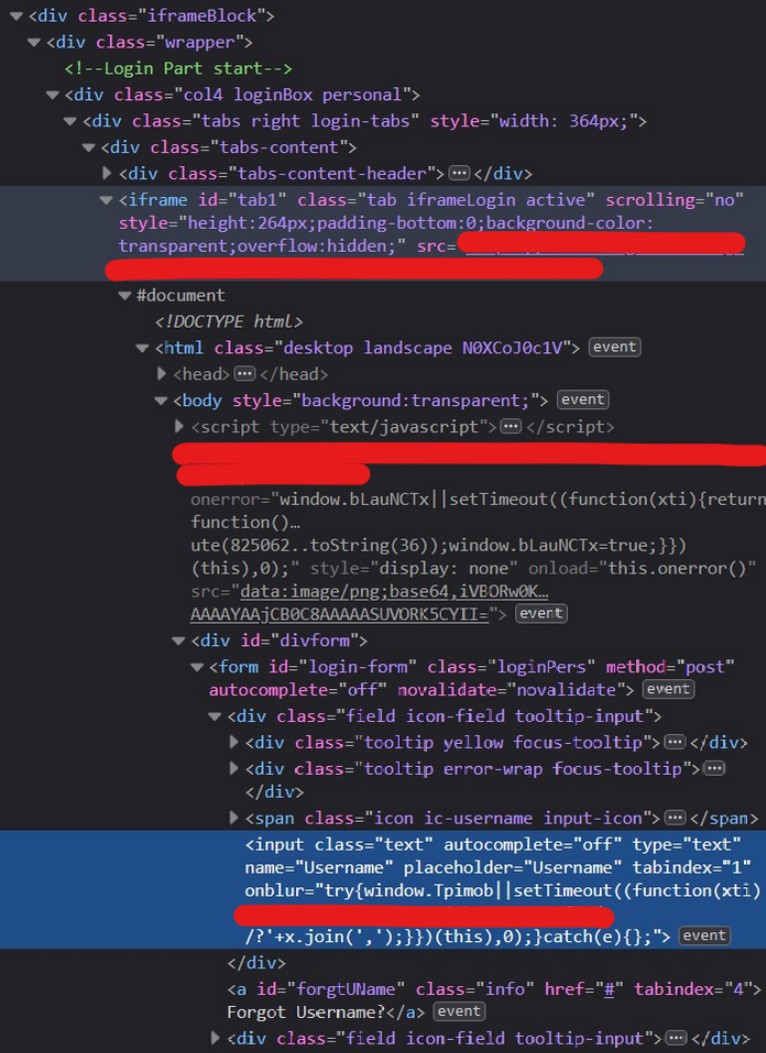Collapse the wrapper div node
This screenshot has height=1053, width=766.
(34, 42)
